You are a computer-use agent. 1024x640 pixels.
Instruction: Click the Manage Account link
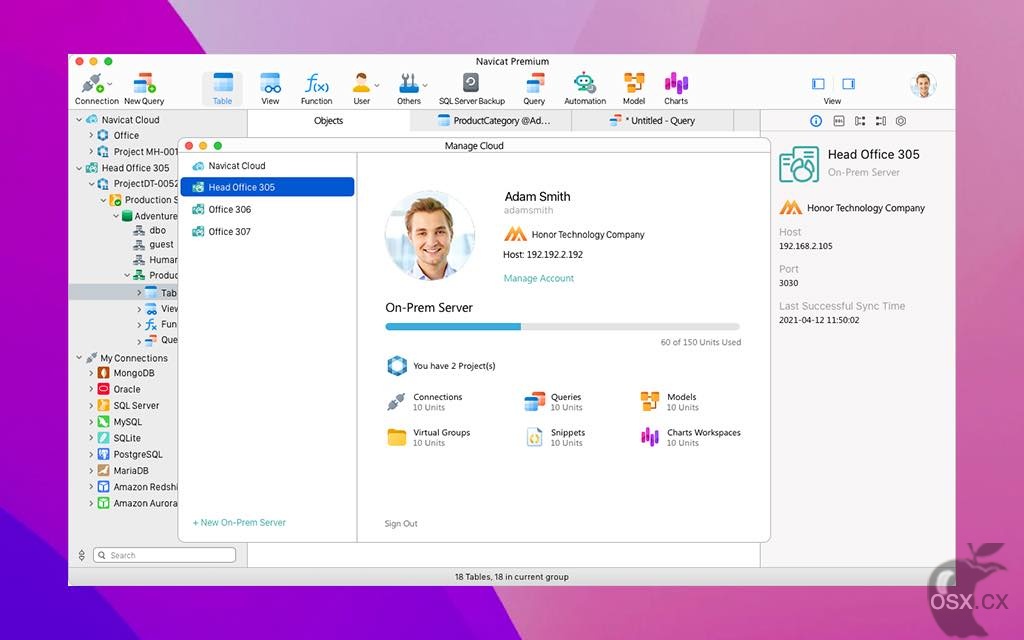pos(539,278)
